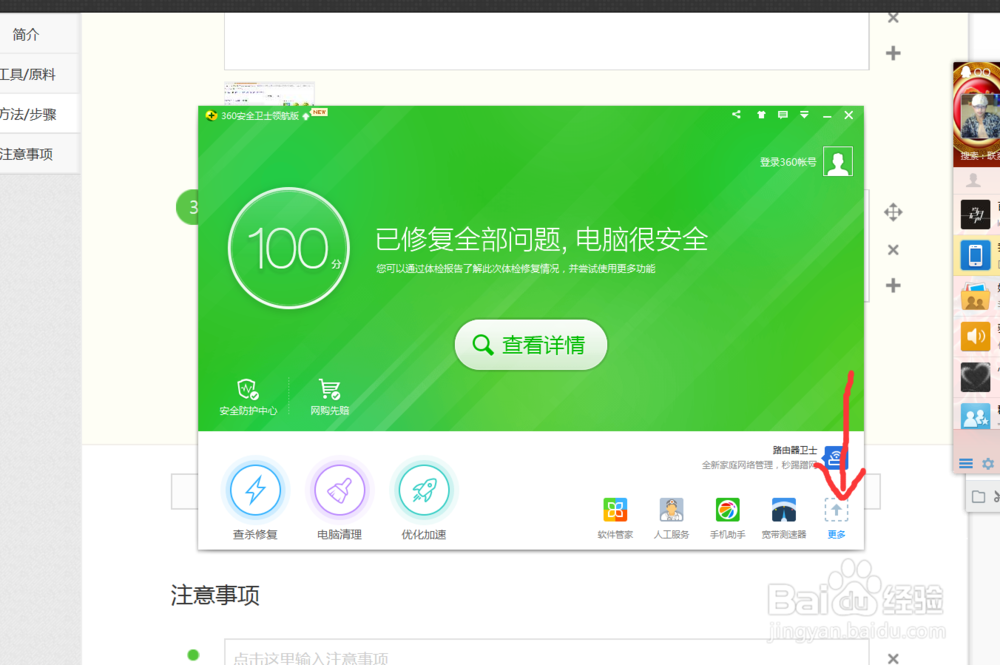Click the share icon in title bar
This screenshot has height=665, width=1000.
click(735, 115)
